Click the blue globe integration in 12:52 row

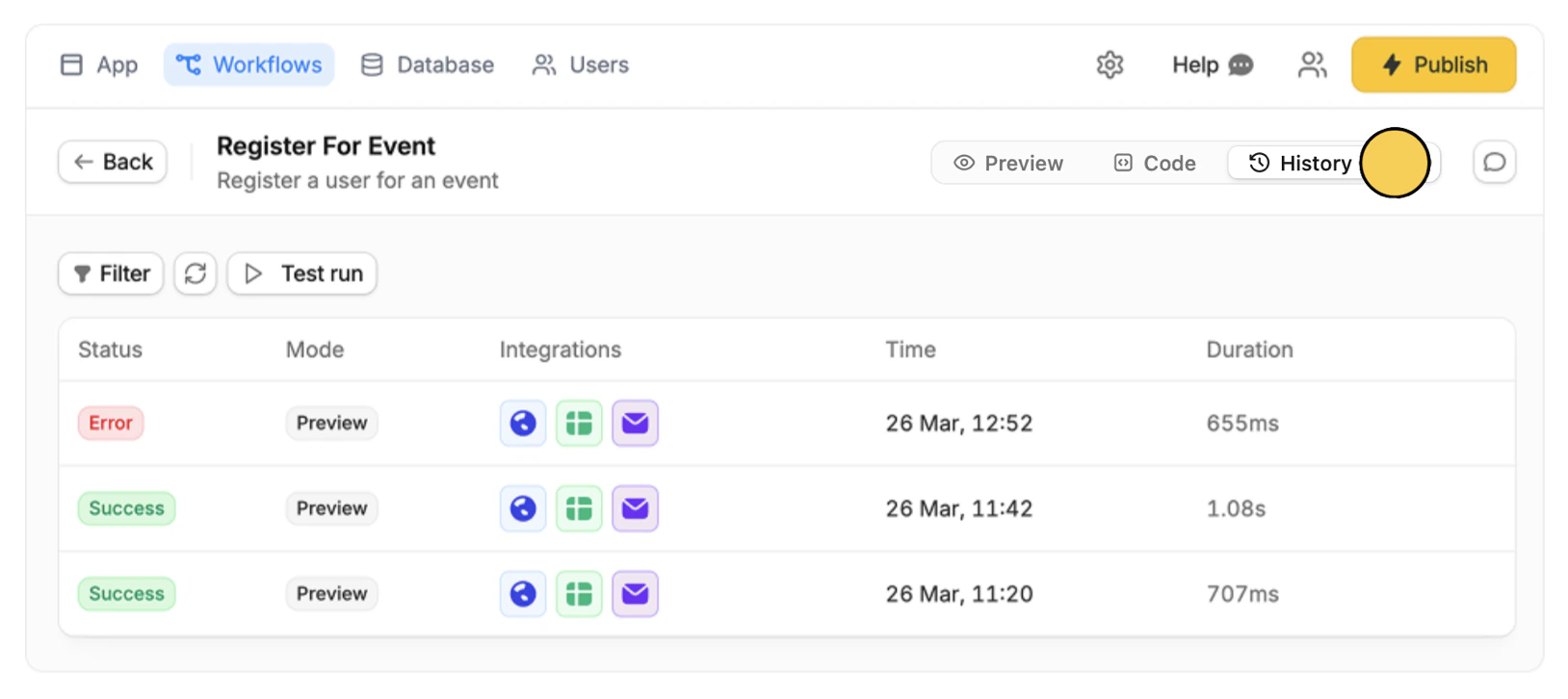coord(523,423)
